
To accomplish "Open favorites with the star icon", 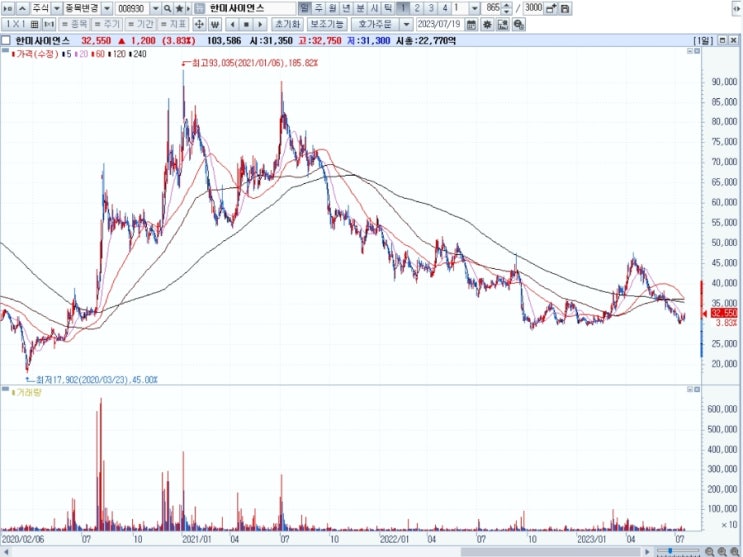I will (179, 9).
